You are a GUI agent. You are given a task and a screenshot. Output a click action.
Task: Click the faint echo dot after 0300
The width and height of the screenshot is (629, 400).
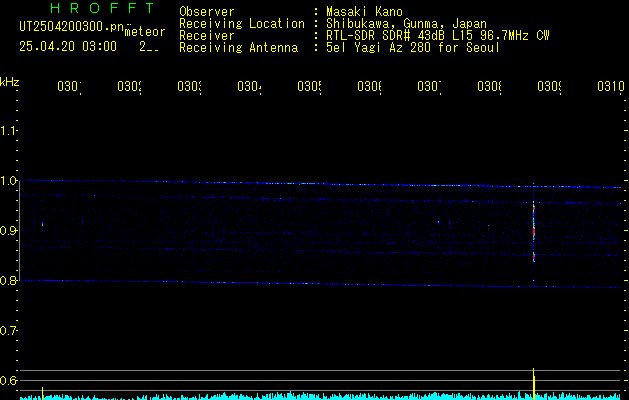pyautogui.click(x=42, y=224)
